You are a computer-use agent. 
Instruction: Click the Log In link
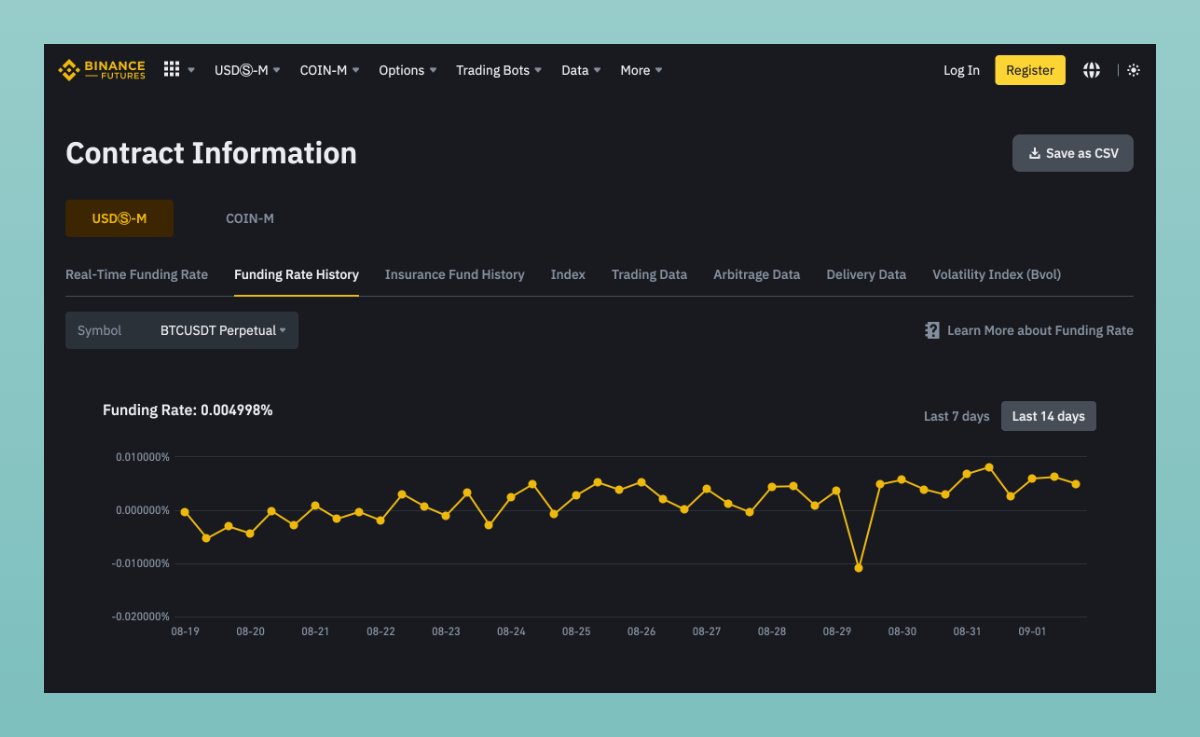960,69
